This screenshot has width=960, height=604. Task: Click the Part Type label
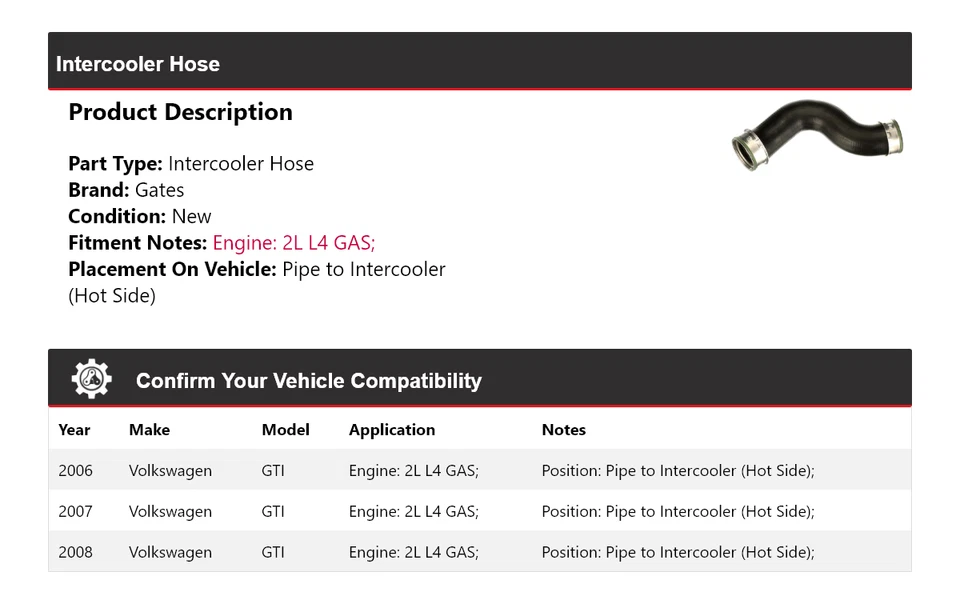[x=115, y=164]
